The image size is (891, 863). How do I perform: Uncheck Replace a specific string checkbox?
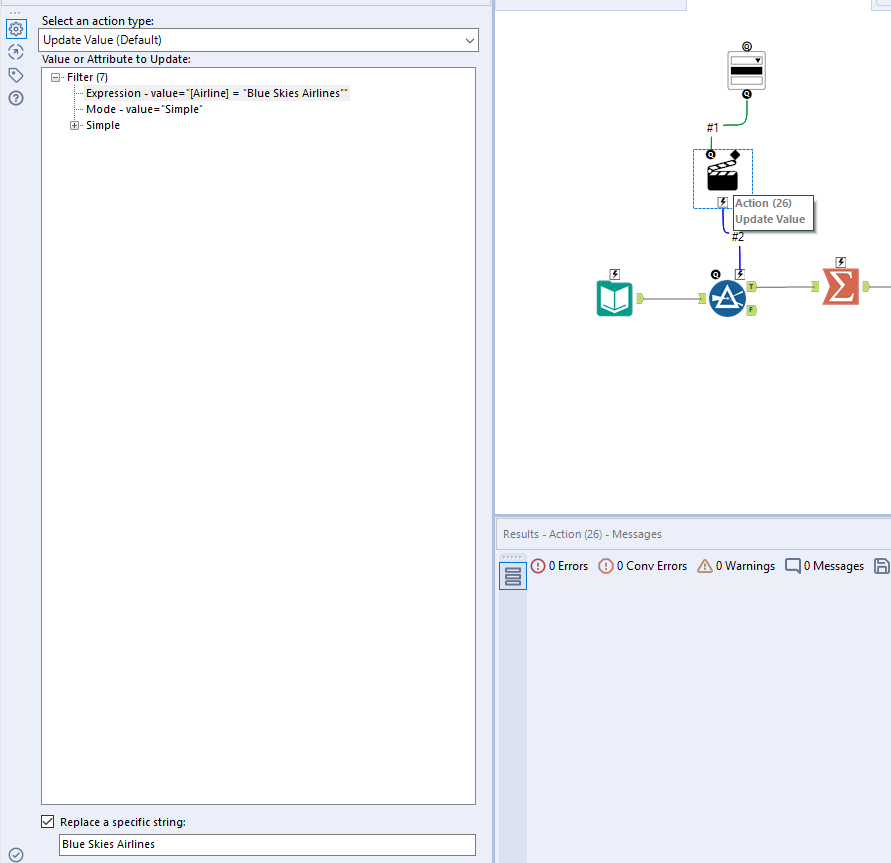click(48, 822)
